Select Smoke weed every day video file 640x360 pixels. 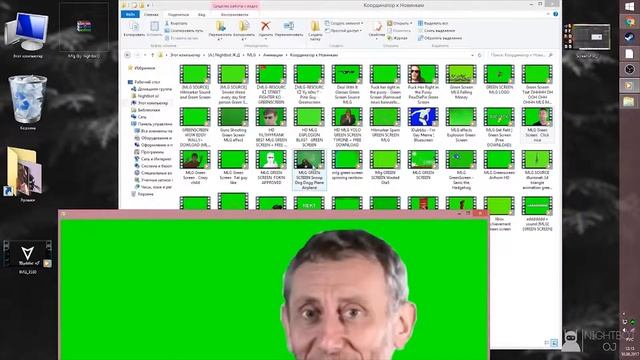[x=233, y=84]
